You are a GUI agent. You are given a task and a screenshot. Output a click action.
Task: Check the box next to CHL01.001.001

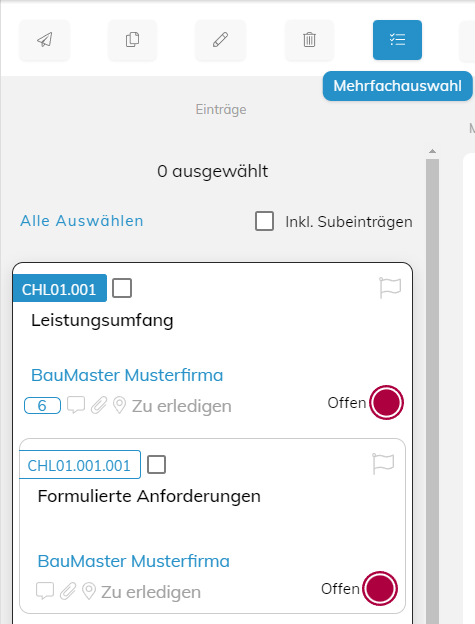click(156, 464)
